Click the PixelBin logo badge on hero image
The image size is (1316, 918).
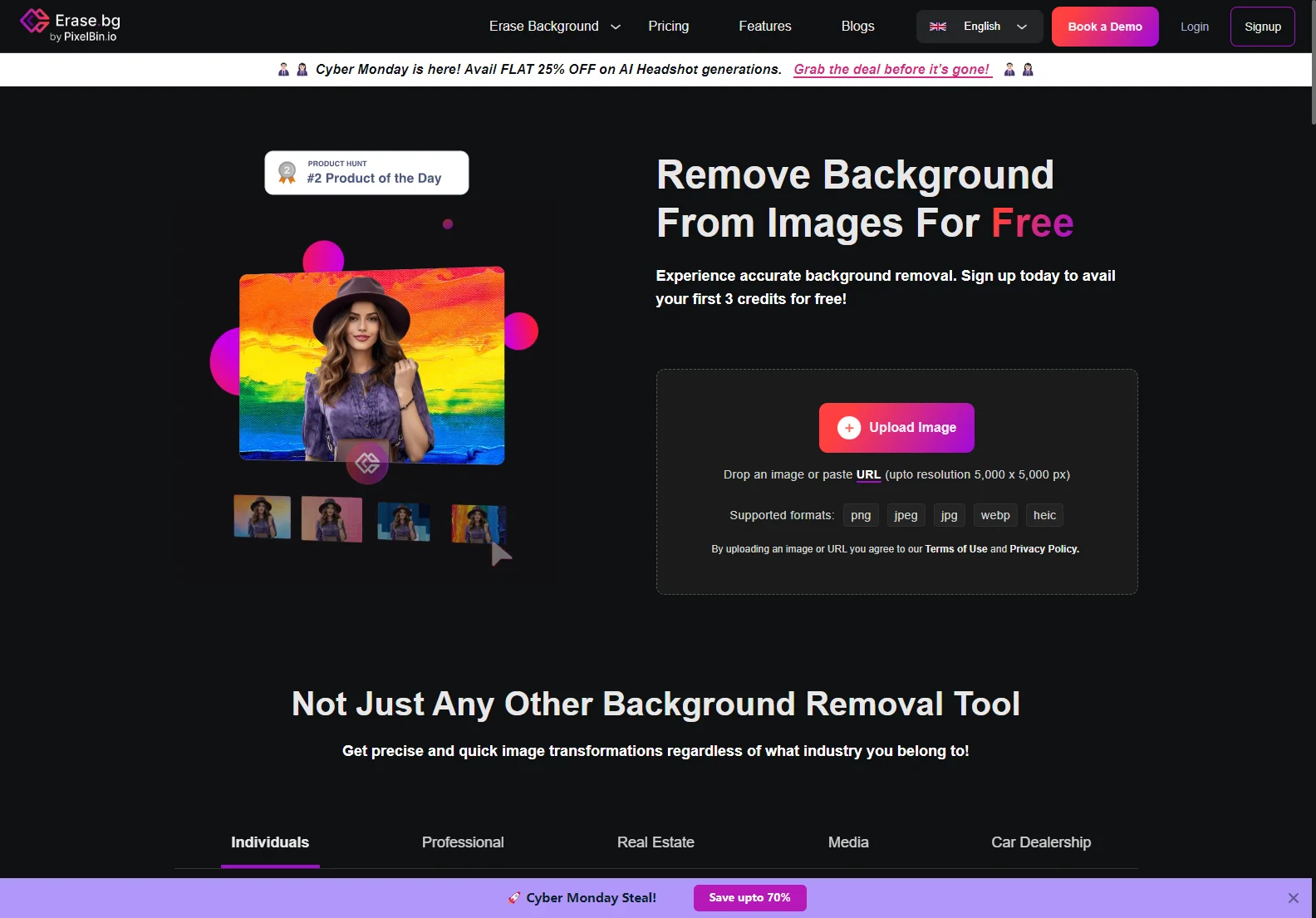pos(367,463)
